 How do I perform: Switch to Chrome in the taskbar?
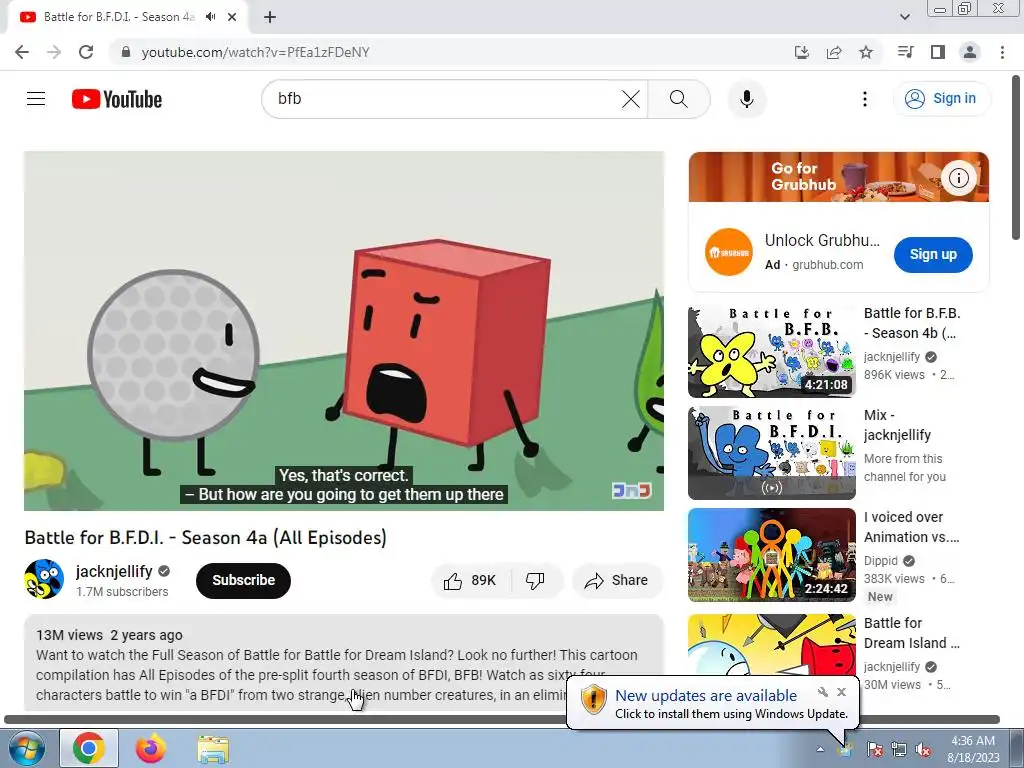click(x=89, y=748)
